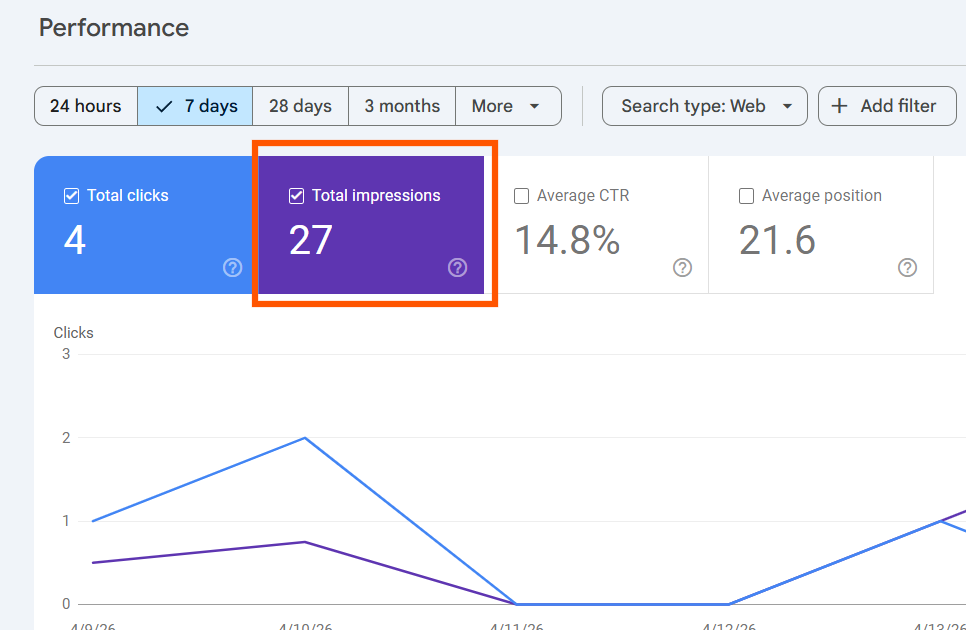Disable the Total impressions metric checkbox
966x630 pixels.
(296, 195)
